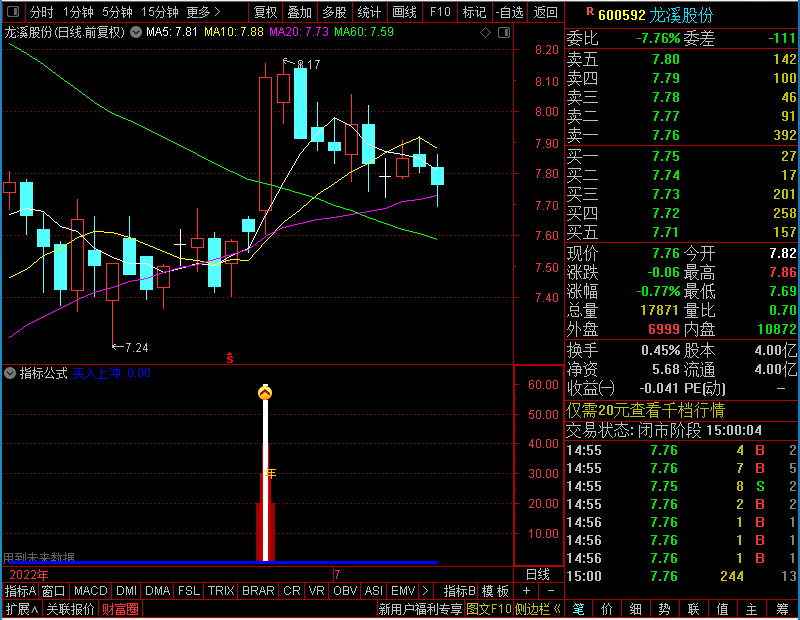Select the 指标B tab

[x=460, y=591]
